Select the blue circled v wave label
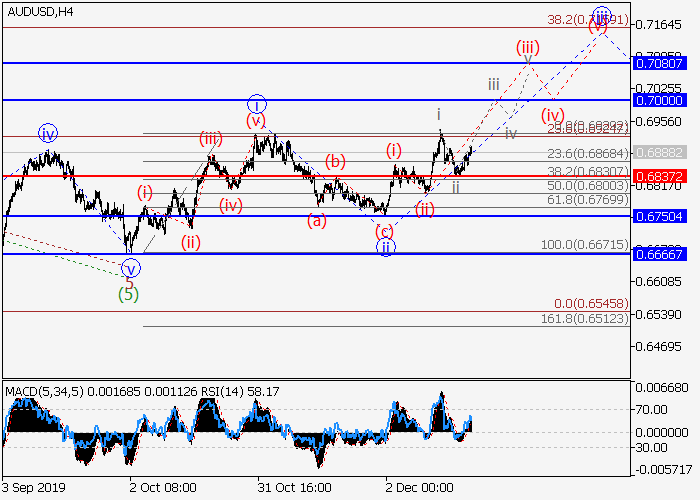Viewport: 700px width, 500px height. click(x=130, y=268)
